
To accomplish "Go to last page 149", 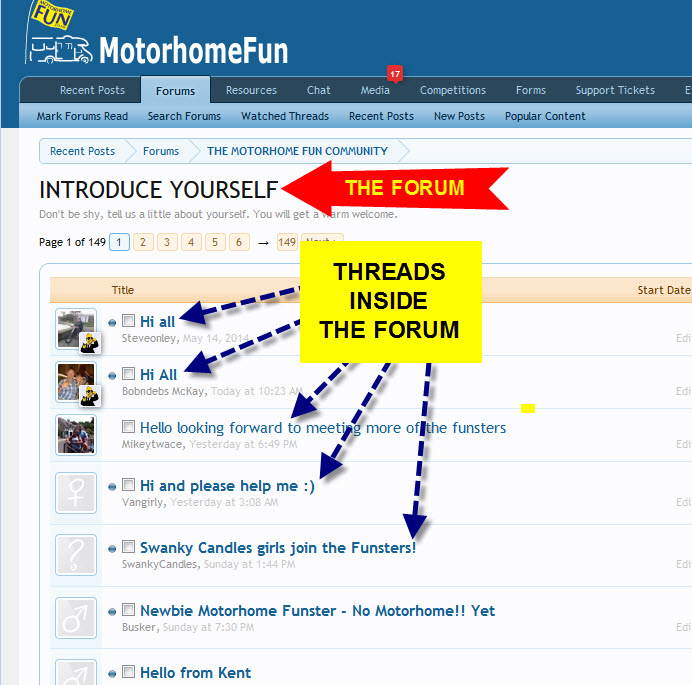I will 287,242.
